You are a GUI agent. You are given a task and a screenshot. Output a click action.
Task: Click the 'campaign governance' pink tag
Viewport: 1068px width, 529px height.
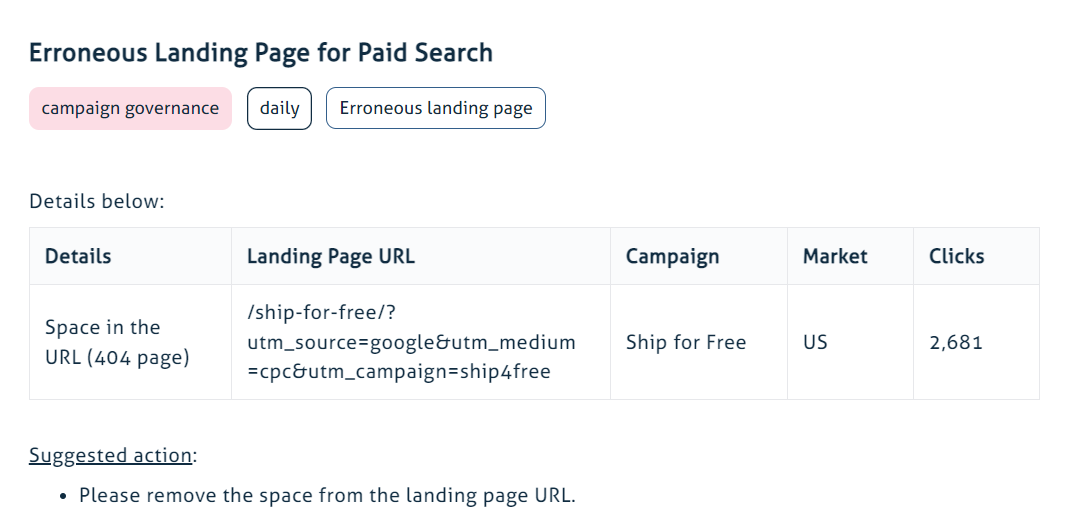130,108
